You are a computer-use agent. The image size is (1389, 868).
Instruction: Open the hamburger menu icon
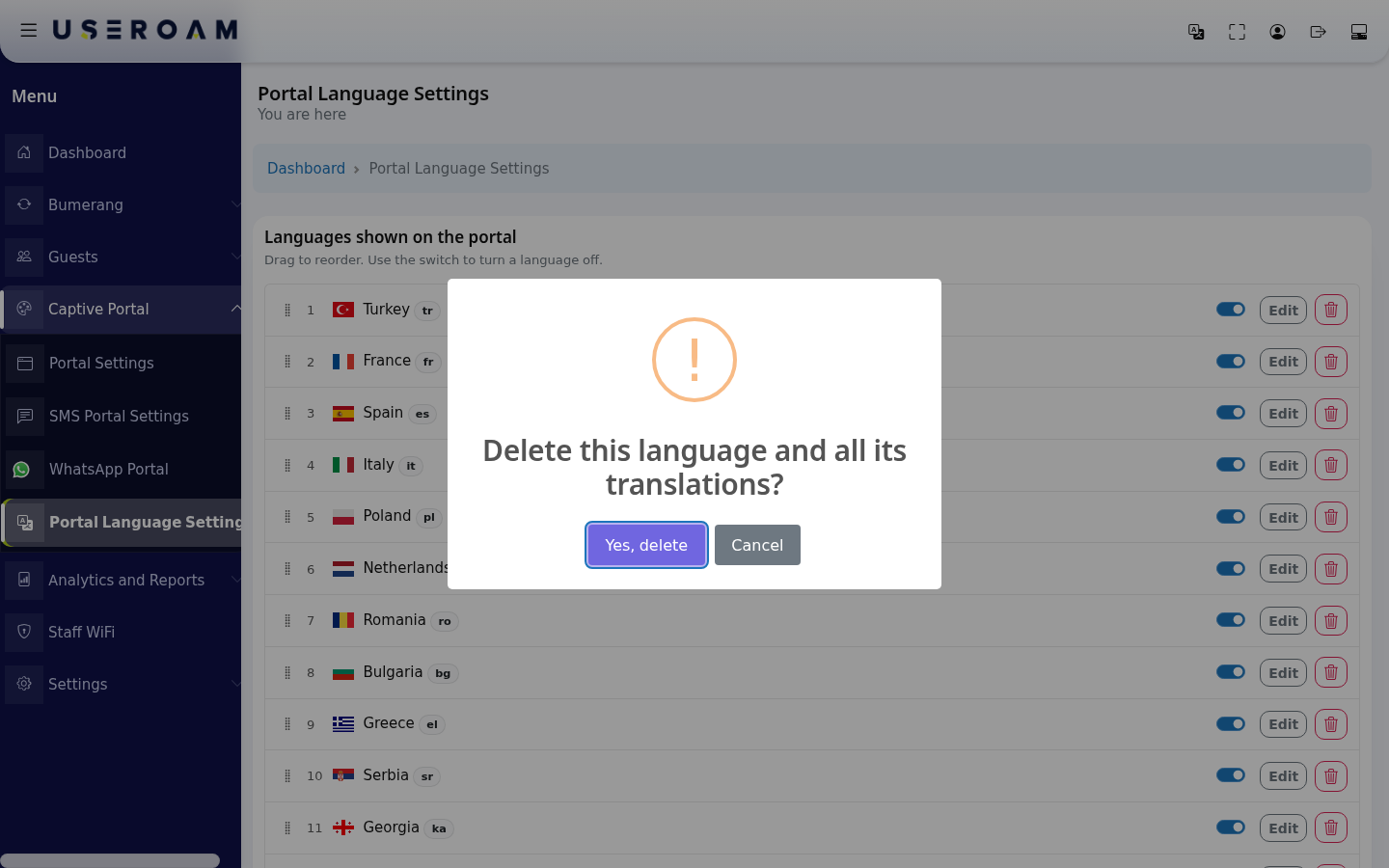tap(29, 30)
